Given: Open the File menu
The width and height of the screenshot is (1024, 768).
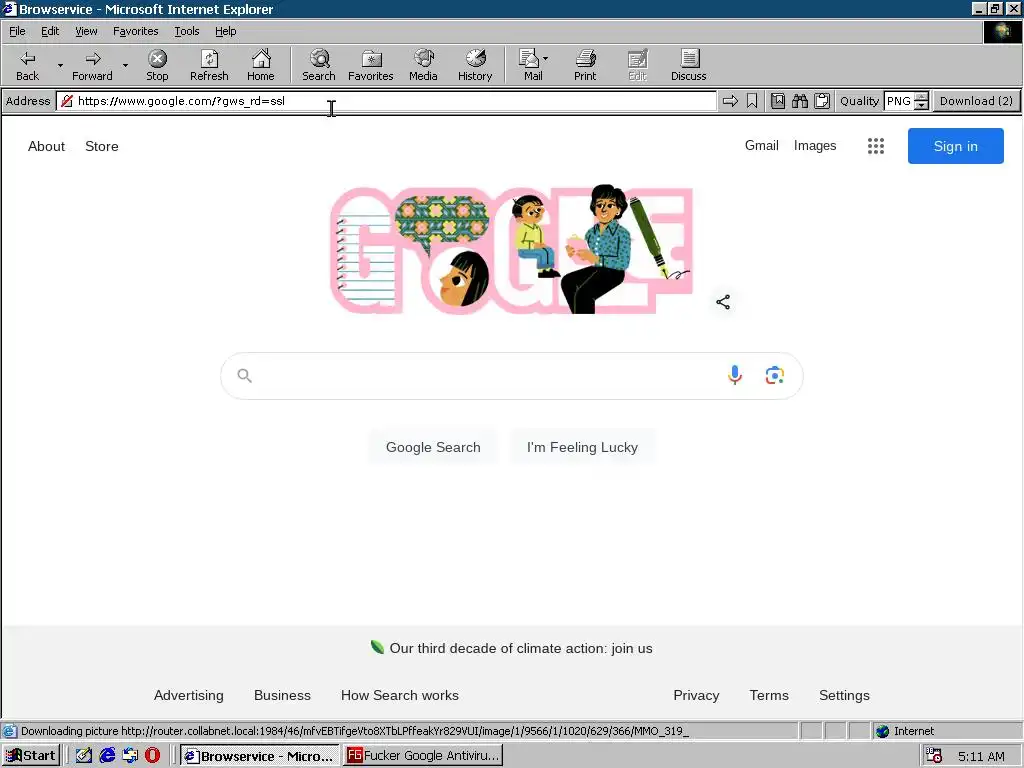Looking at the screenshot, I should [17, 31].
